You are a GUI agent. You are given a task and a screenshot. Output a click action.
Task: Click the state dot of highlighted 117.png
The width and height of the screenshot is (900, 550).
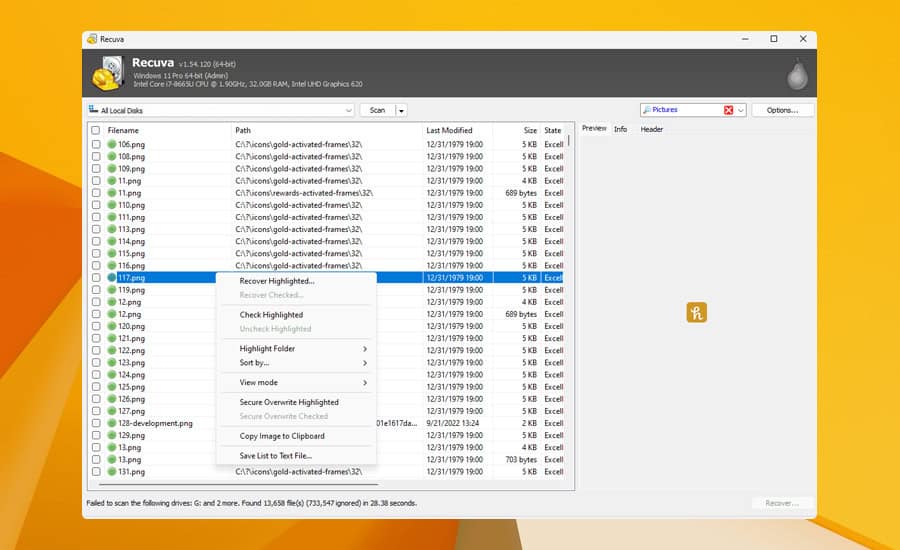pyautogui.click(x=112, y=277)
